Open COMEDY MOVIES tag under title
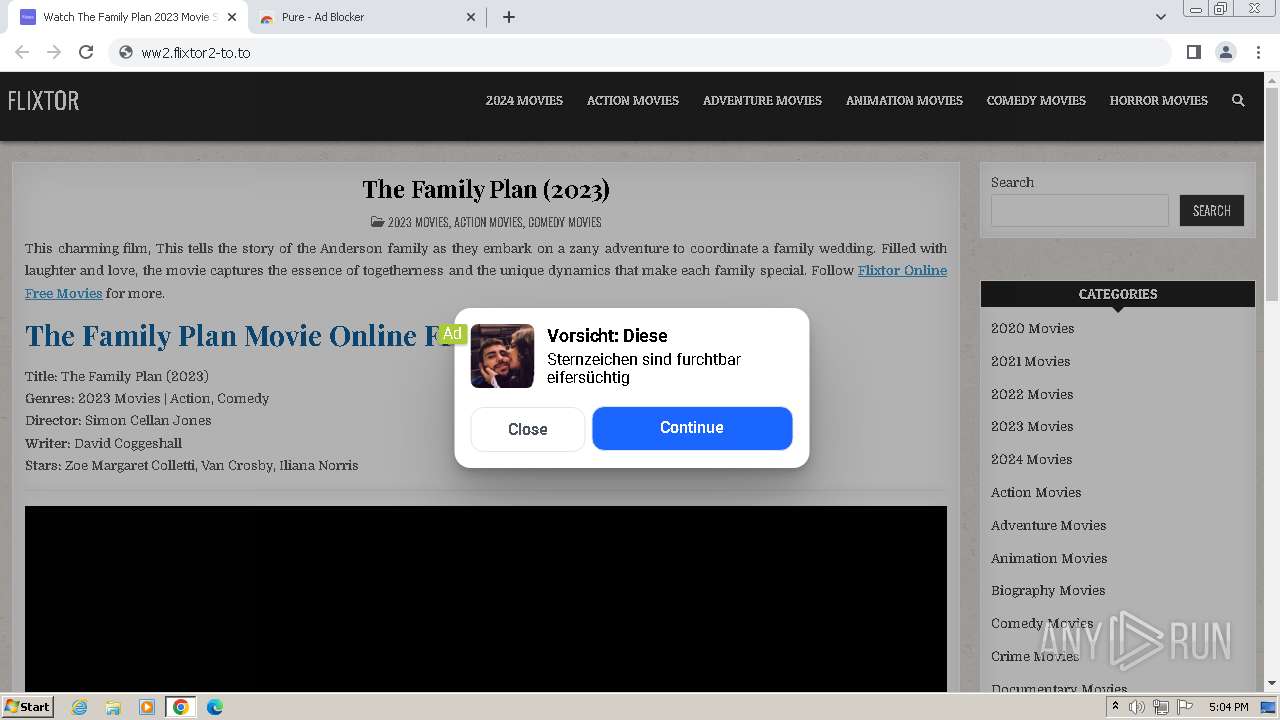This screenshot has width=1280, height=720. click(564, 222)
